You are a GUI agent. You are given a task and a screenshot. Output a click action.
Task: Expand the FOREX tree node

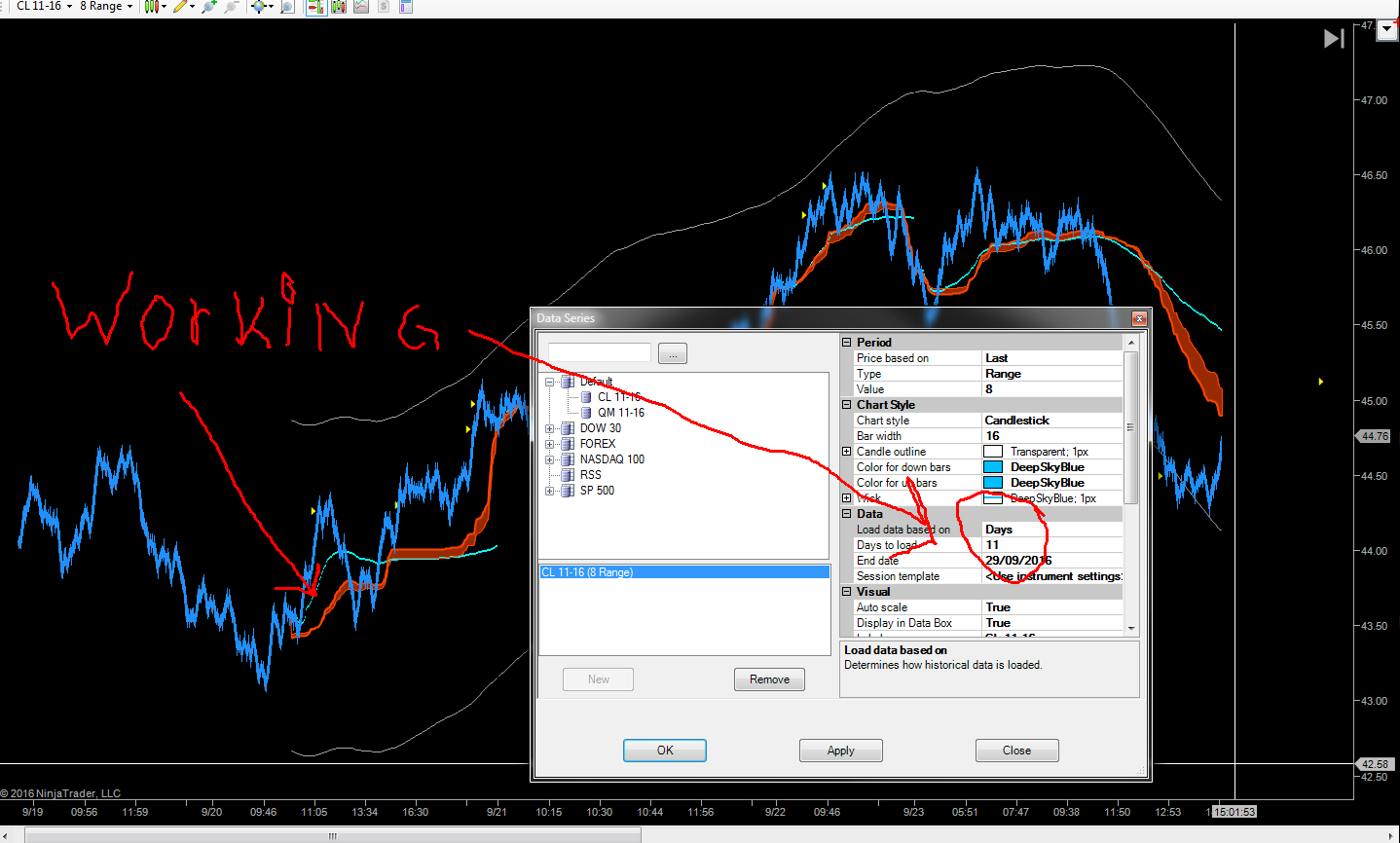pyautogui.click(x=550, y=444)
